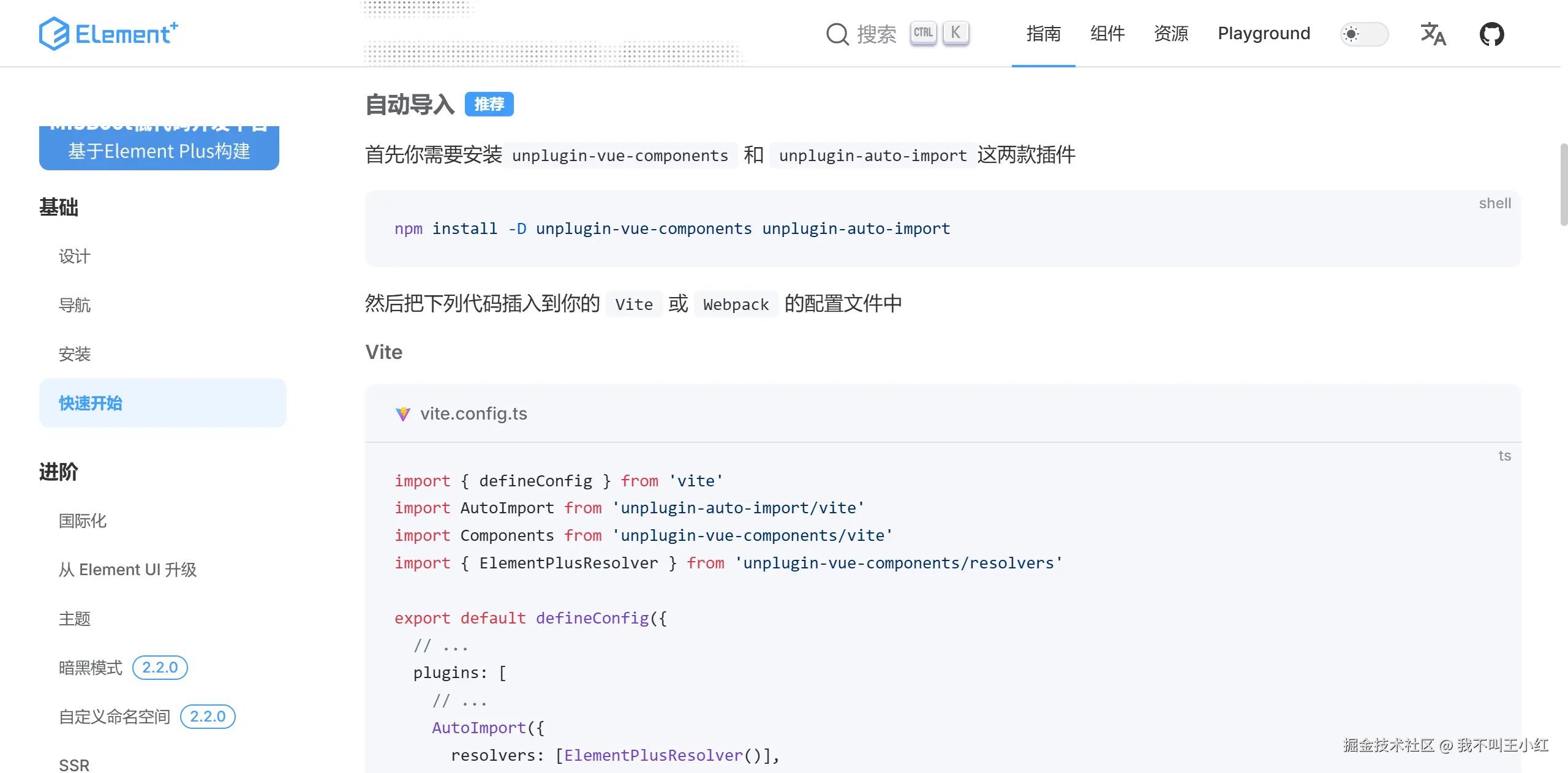Open 从 Element UI 升级 sidebar link
The image size is (1568, 773).
click(x=127, y=570)
